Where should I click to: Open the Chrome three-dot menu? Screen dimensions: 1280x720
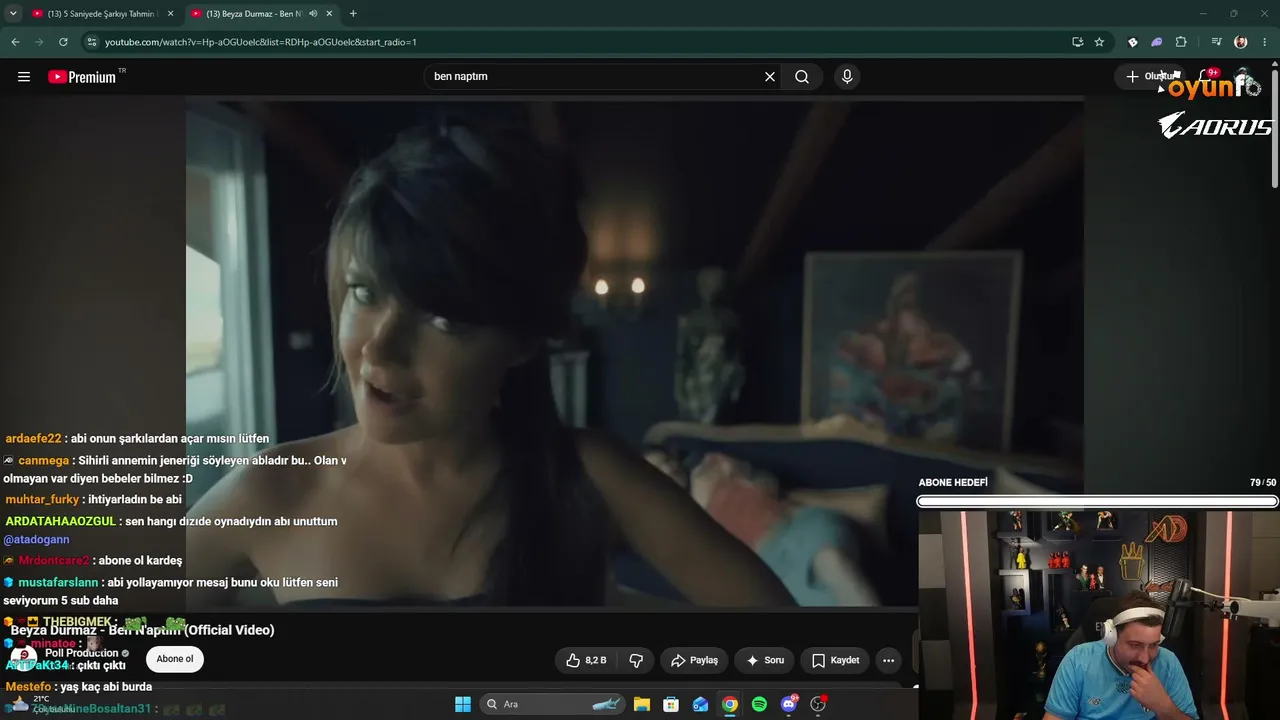[1265, 42]
